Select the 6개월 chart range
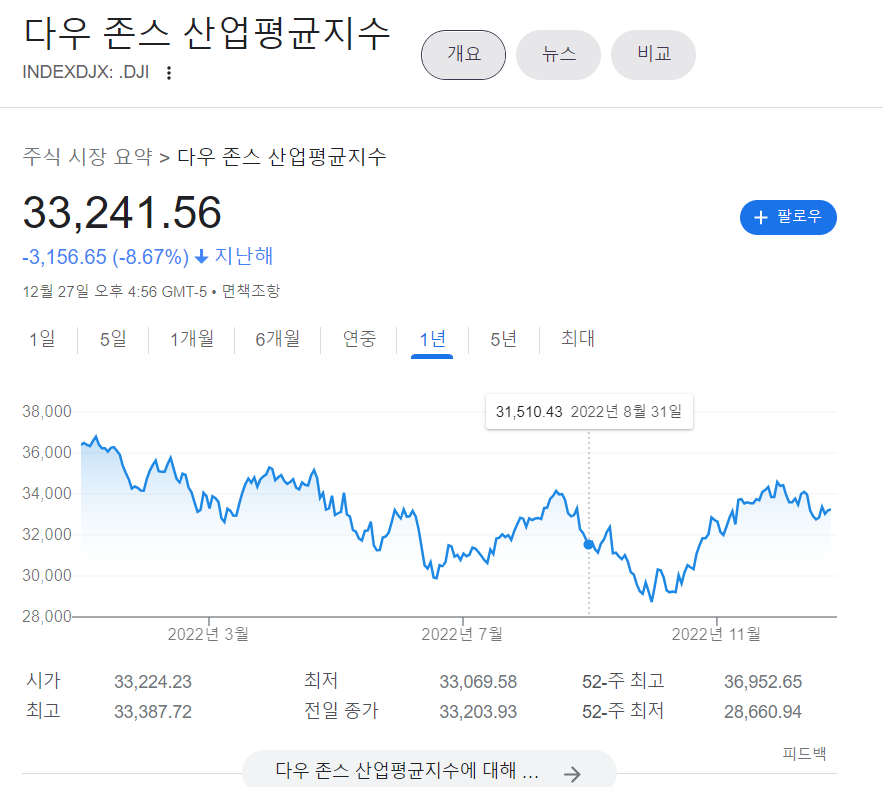Image resolution: width=883 pixels, height=787 pixels. click(277, 339)
